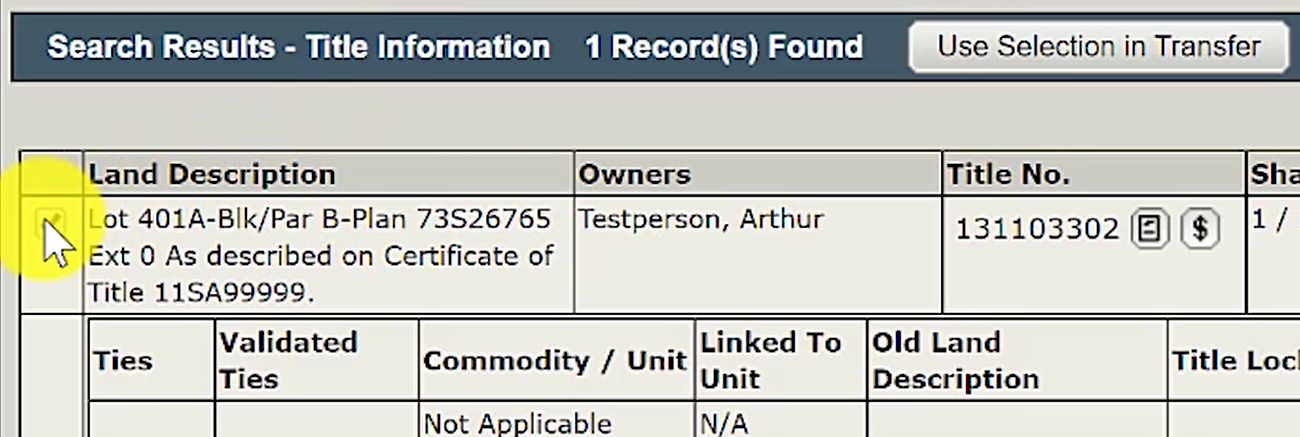Click the N/A linked unit cell
1300x437 pixels.
(x=724, y=423)
